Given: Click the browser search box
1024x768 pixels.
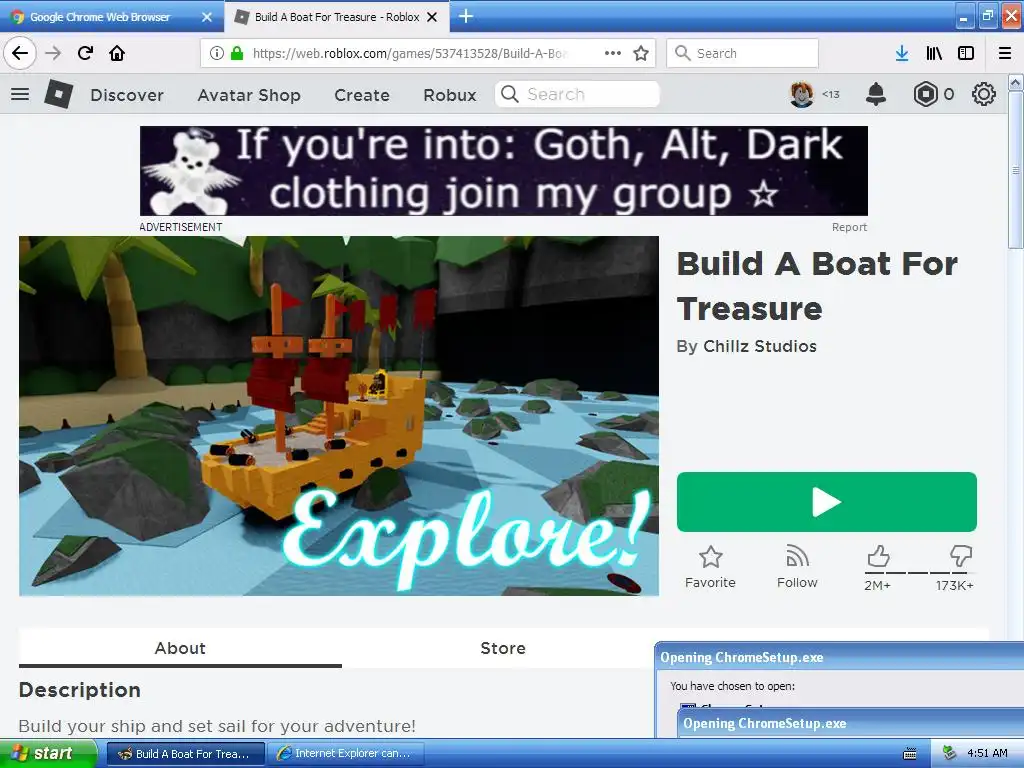Looking at the screenshot, I should point(742,53).
